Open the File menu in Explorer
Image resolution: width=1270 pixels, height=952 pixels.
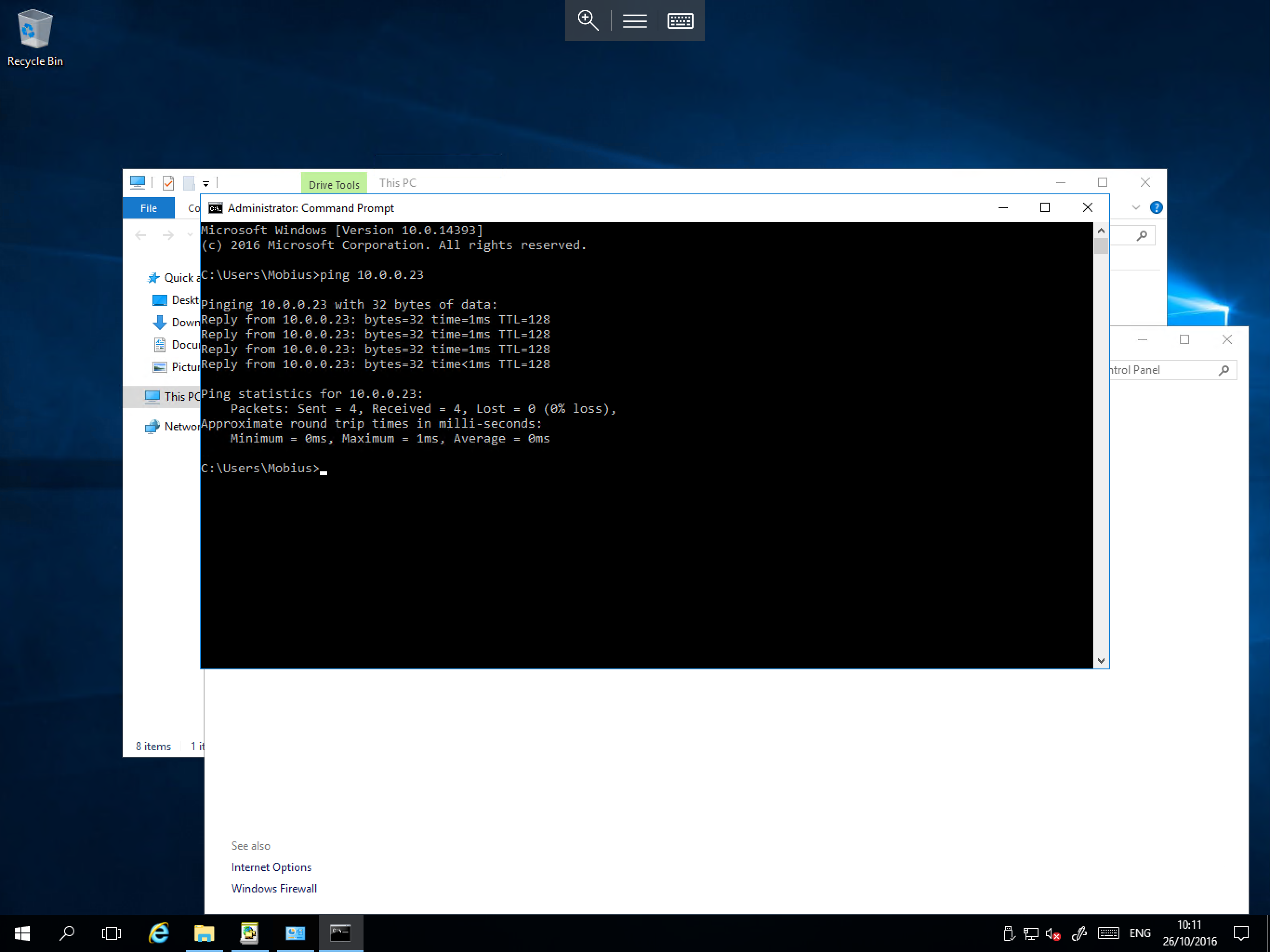pos(148,208)
